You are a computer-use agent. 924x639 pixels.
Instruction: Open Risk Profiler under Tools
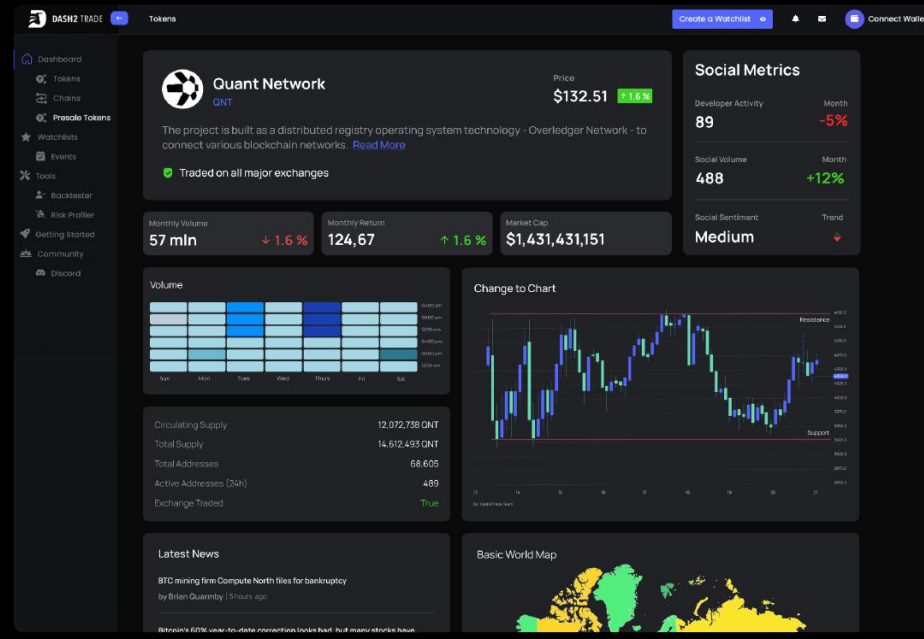click(72, 215)
